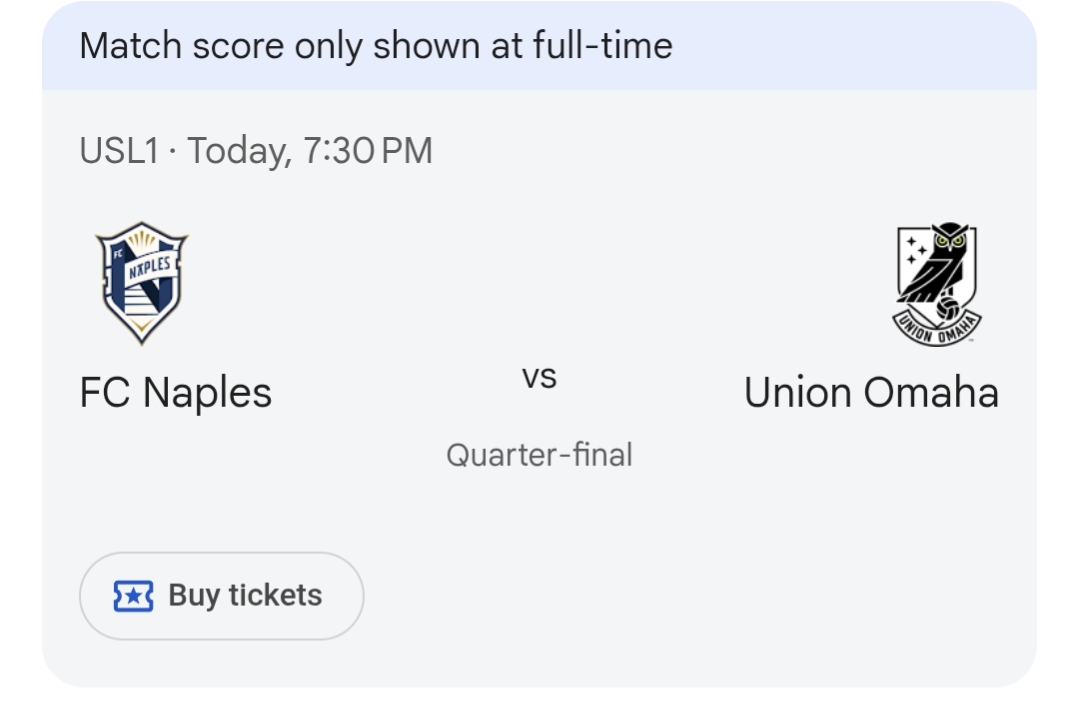
Task: Click the FC Naples crest logo
Action: pyautogui.click(x=141, y=283)
